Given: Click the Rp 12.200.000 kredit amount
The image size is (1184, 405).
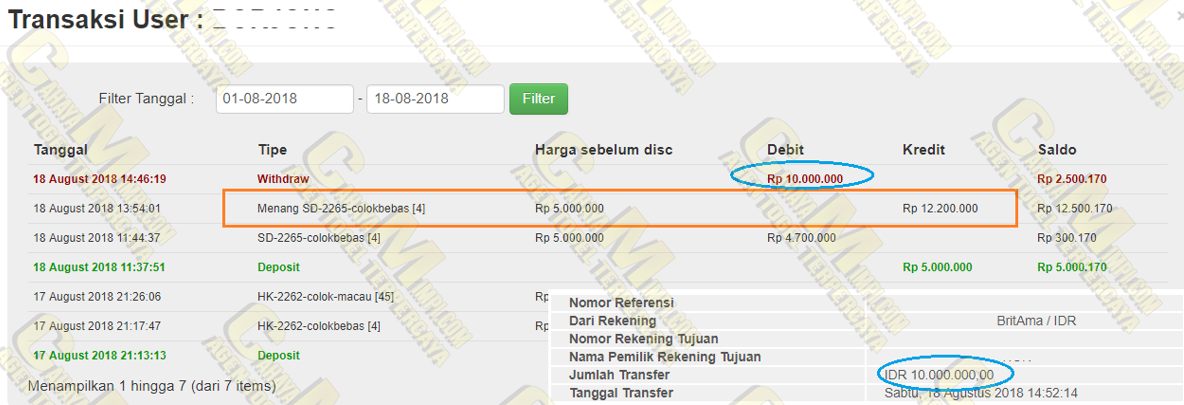Looking at the screenshot, I should (940, 209).
